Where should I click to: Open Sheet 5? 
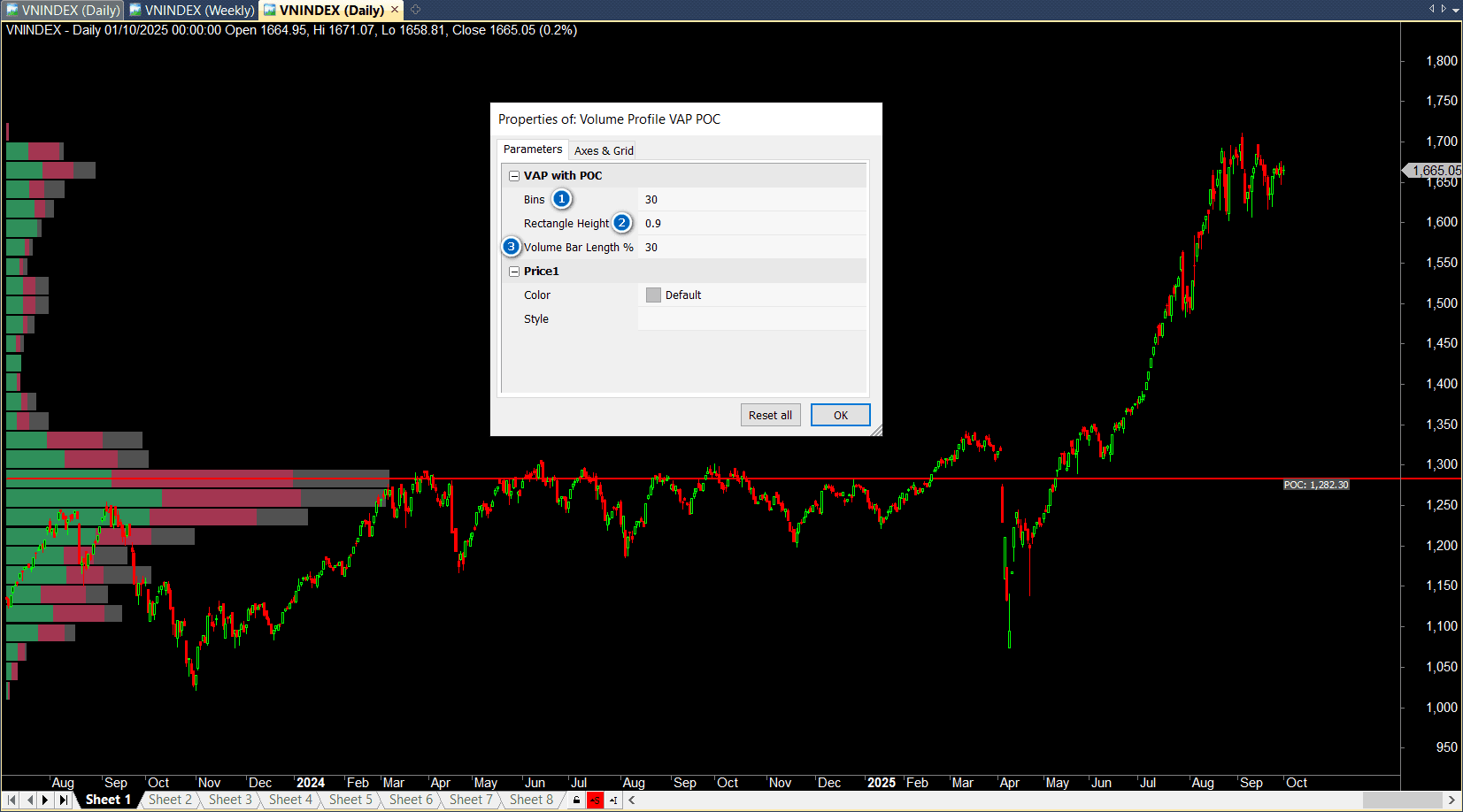click(350, 800)
